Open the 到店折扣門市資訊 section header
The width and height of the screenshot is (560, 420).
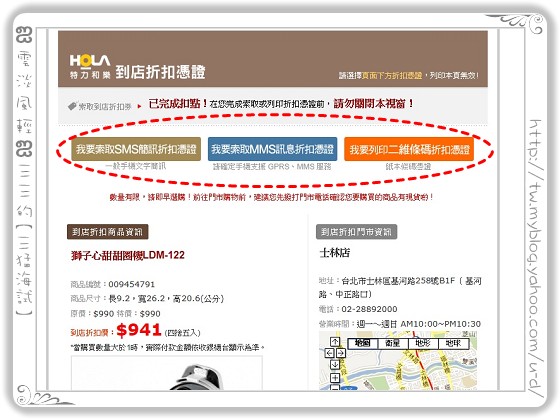(x=356, y=232)
